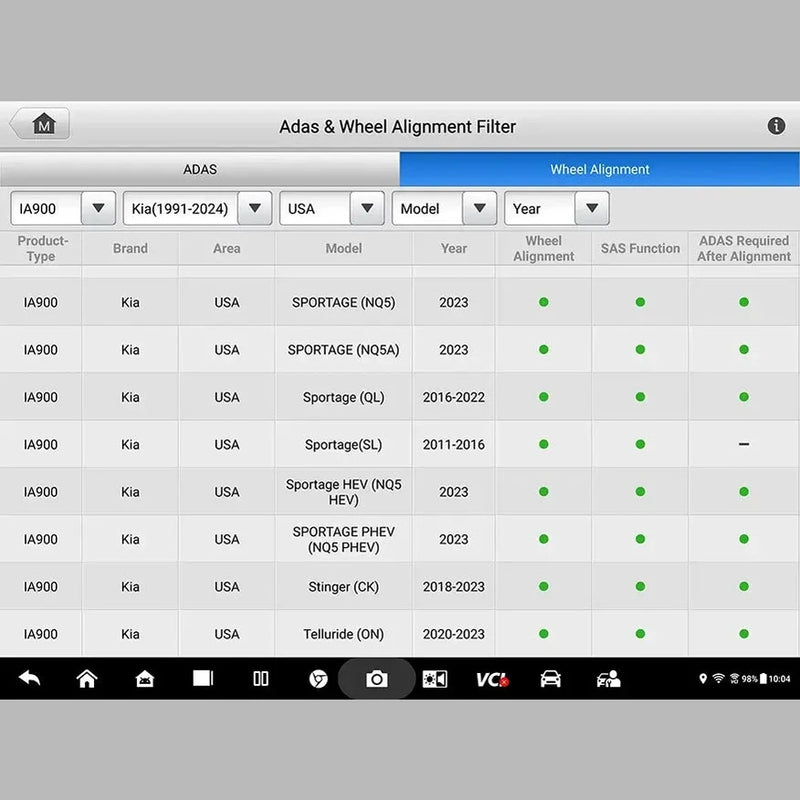
Task: Open vehicle diagnostics car icon
Action: 551,679
